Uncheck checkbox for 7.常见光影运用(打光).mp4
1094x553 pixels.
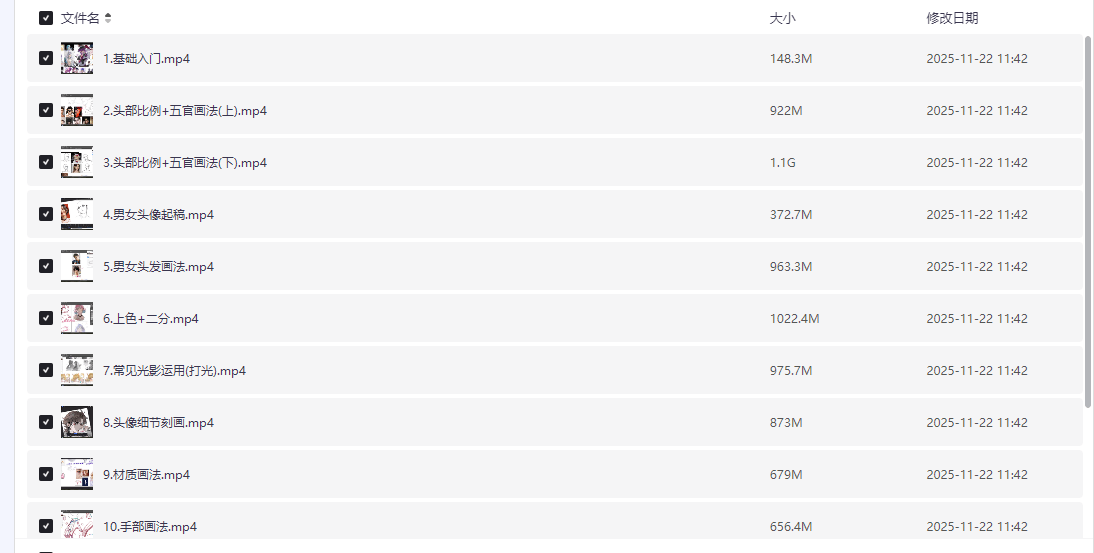pos(46,371)
